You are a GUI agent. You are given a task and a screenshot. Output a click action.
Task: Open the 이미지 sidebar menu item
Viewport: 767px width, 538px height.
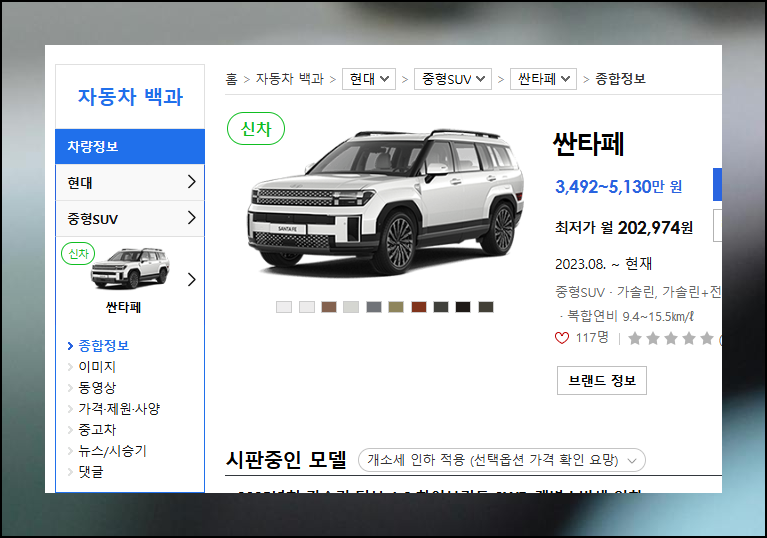(97, 367)
